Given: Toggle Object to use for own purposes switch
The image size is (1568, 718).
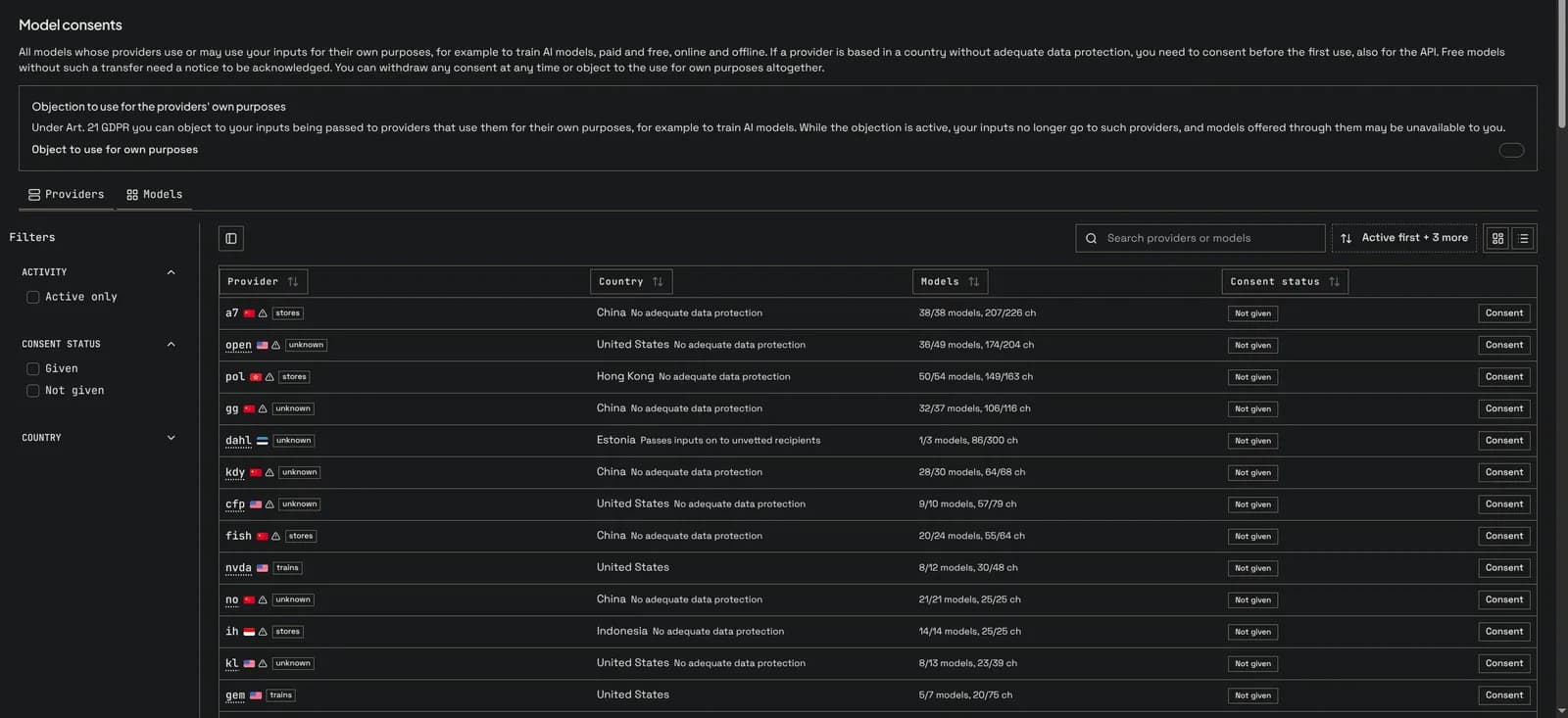Looking at the screenshot, I should pyautogui.click(x=1511, y=150).
